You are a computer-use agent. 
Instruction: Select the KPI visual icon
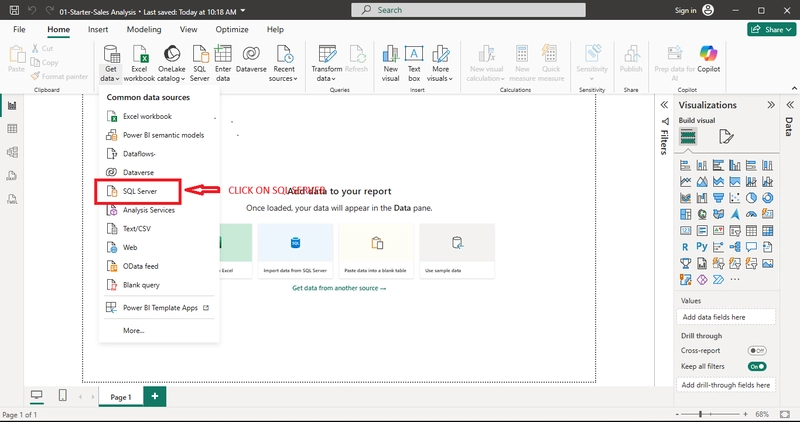pos(718,231)
